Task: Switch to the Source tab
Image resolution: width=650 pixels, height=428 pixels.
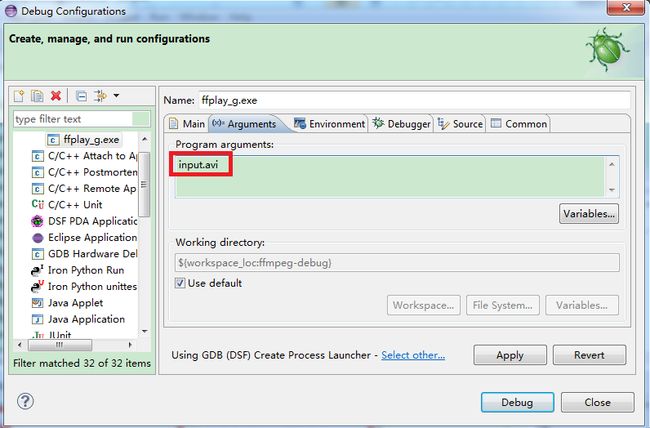Action: tap(460, 124)
